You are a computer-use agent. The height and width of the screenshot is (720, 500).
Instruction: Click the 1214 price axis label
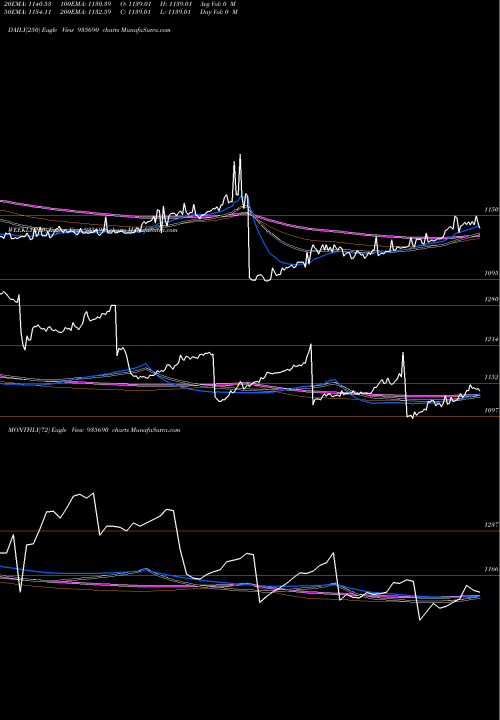[x=492, y=339]
